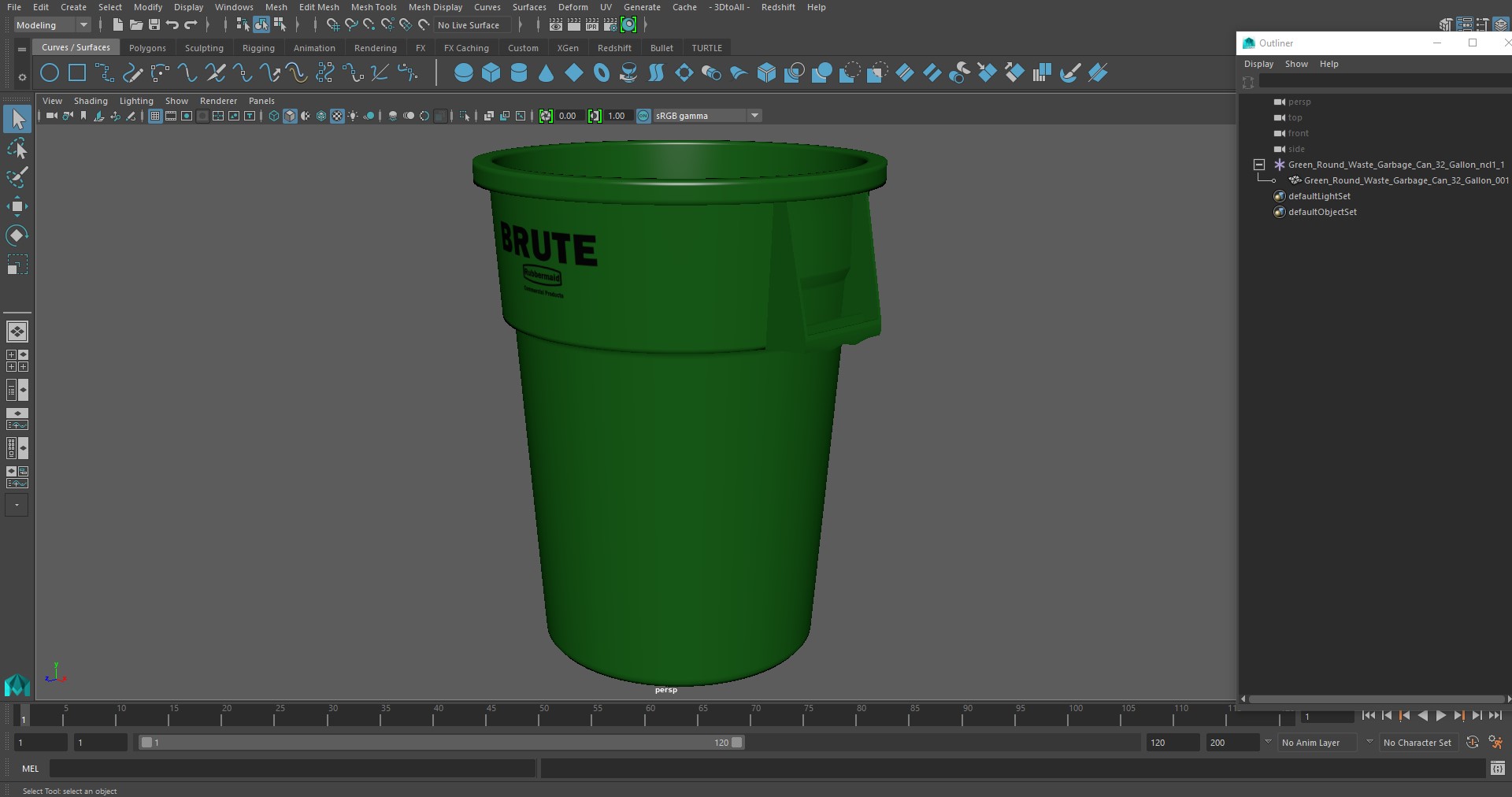This screenshot has height=797, width=1512.
Task: Toggle the exposure control button
Action: (x=546, y=116)
